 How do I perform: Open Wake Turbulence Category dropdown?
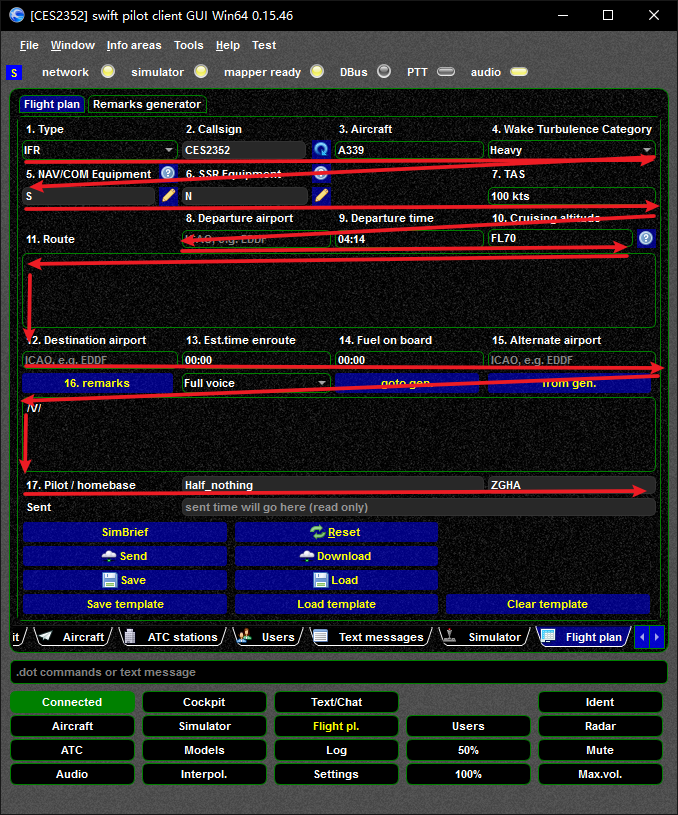[x=646, y=150]
